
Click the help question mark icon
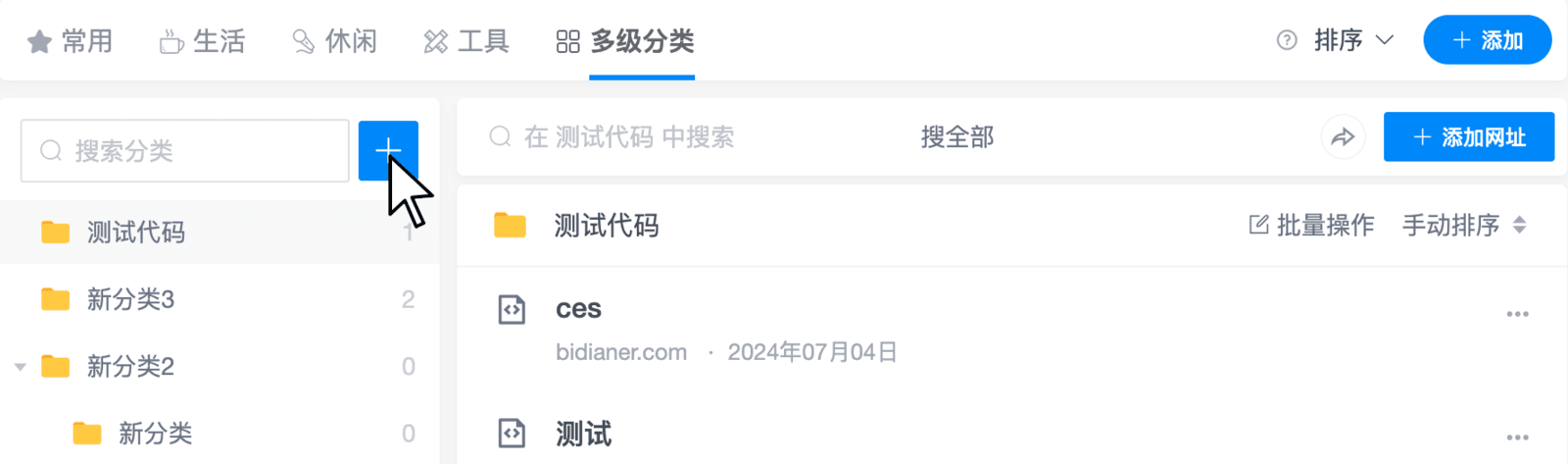[x=1287, y=40]
